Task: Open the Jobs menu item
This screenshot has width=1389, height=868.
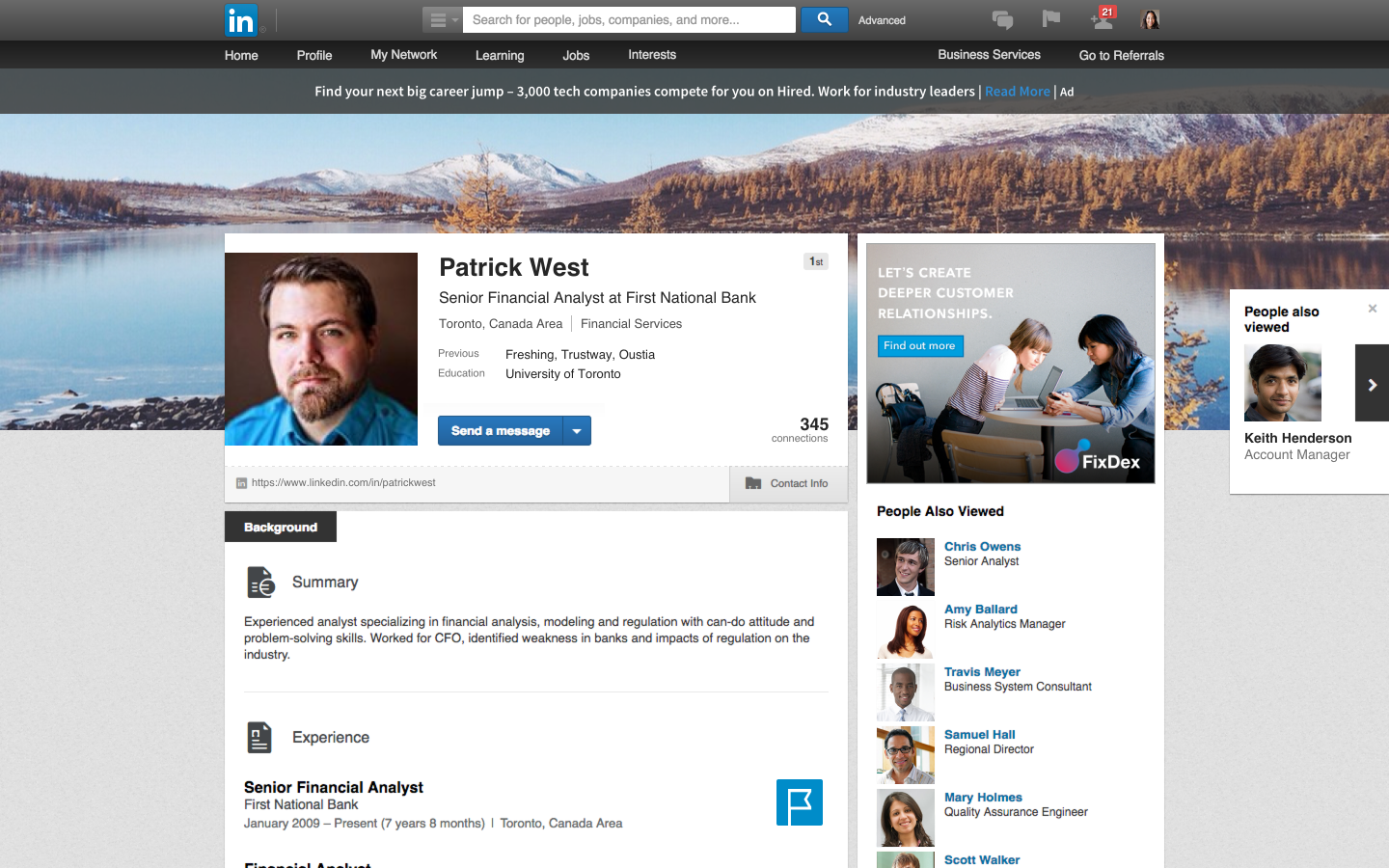Action: [x=576, y=55]
